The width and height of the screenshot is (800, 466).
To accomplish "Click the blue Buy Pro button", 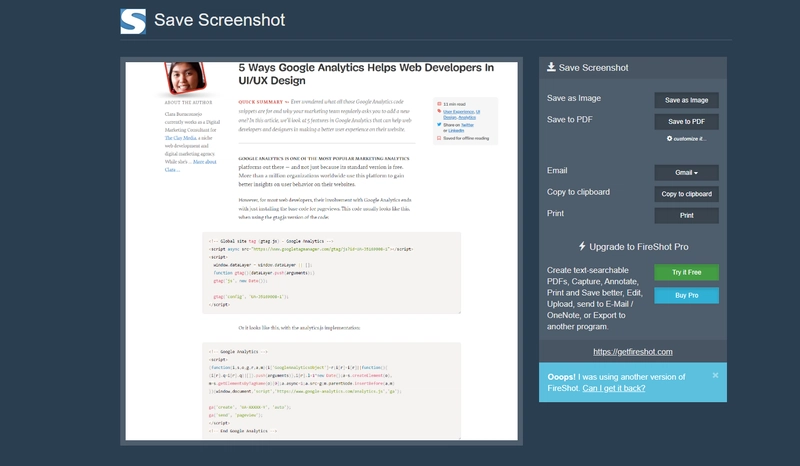I will pyautogui.click(x=686, y=295).
